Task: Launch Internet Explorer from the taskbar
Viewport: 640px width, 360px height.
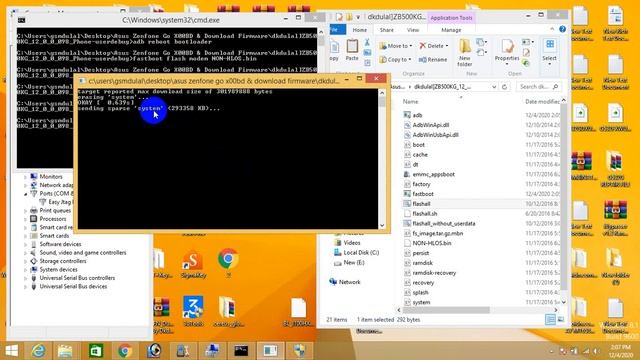Action: pos(39,351)
